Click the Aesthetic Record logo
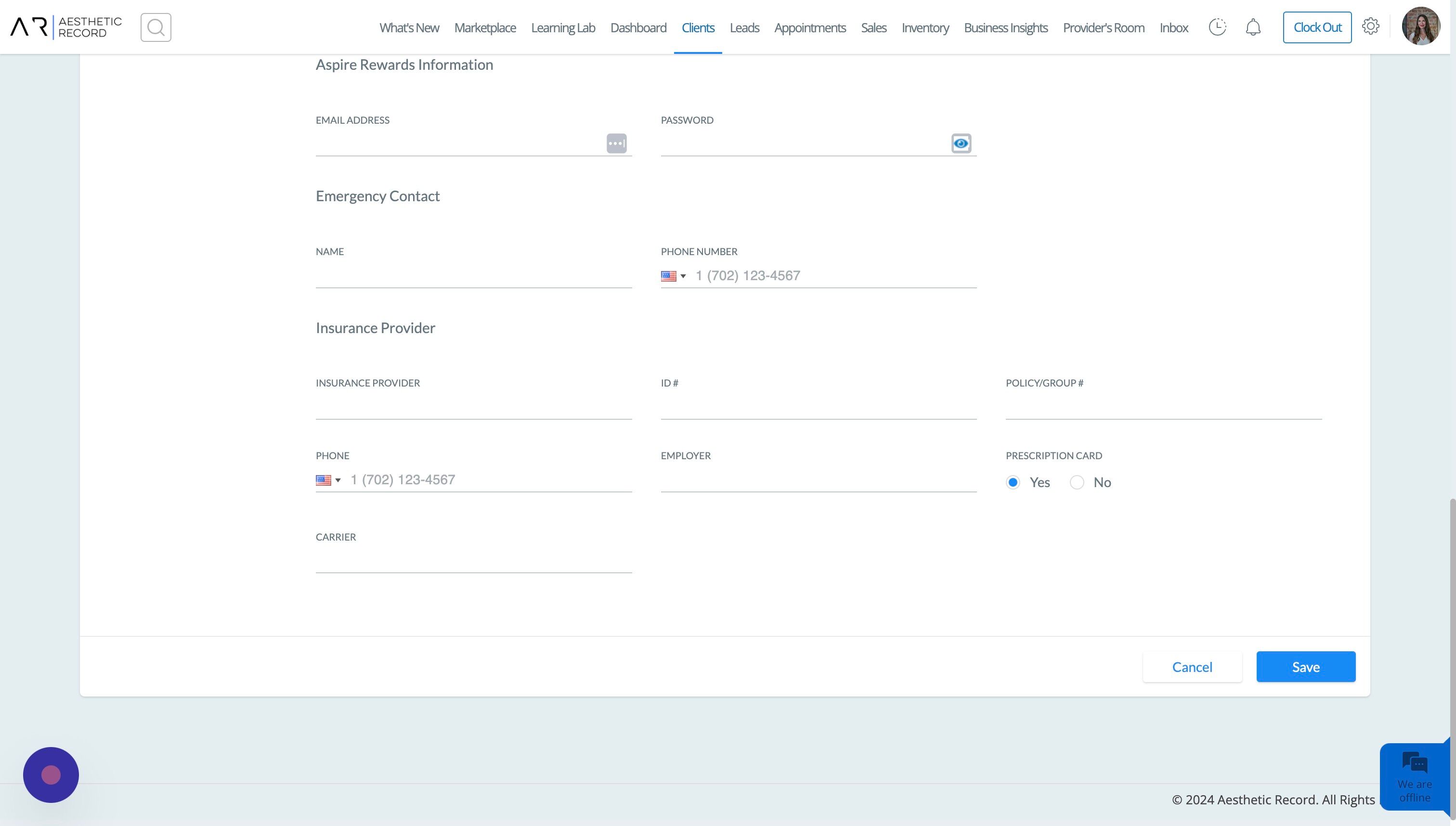1456x826 pixels. tap(66, 27)
